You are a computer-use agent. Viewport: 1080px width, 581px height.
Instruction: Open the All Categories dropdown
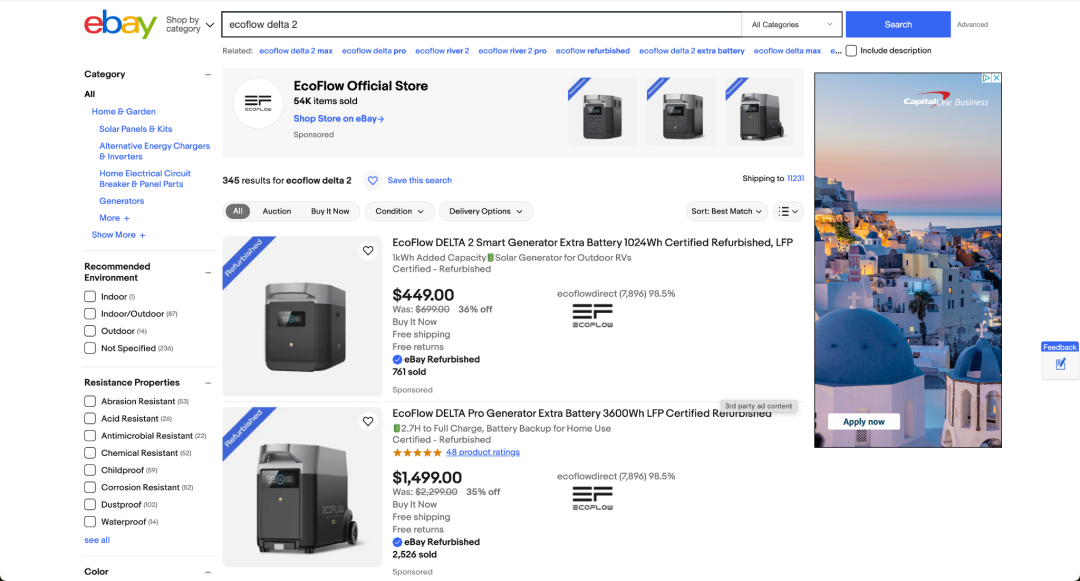click(x=792, y=25)
